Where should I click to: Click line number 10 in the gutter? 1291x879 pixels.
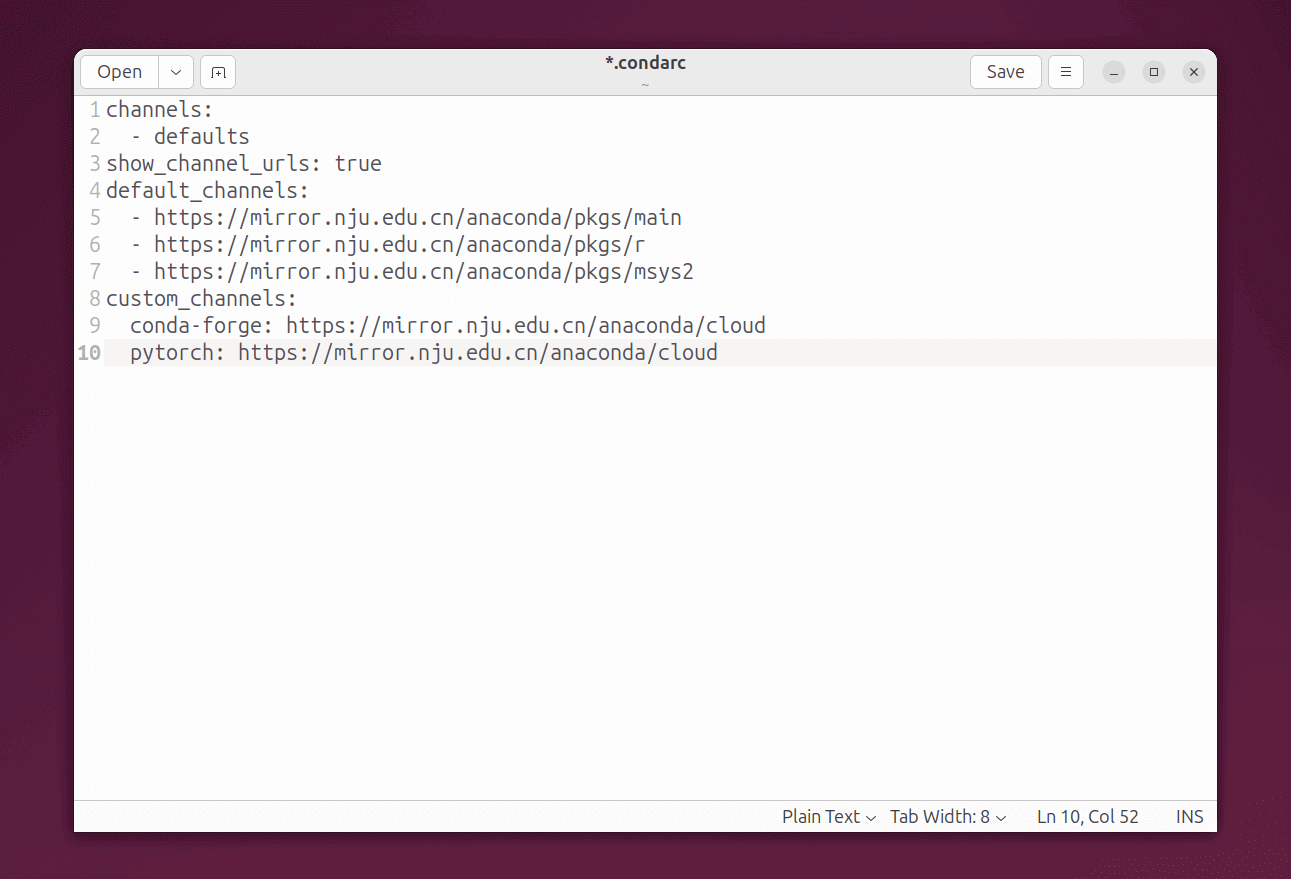[x=89, y=353]
